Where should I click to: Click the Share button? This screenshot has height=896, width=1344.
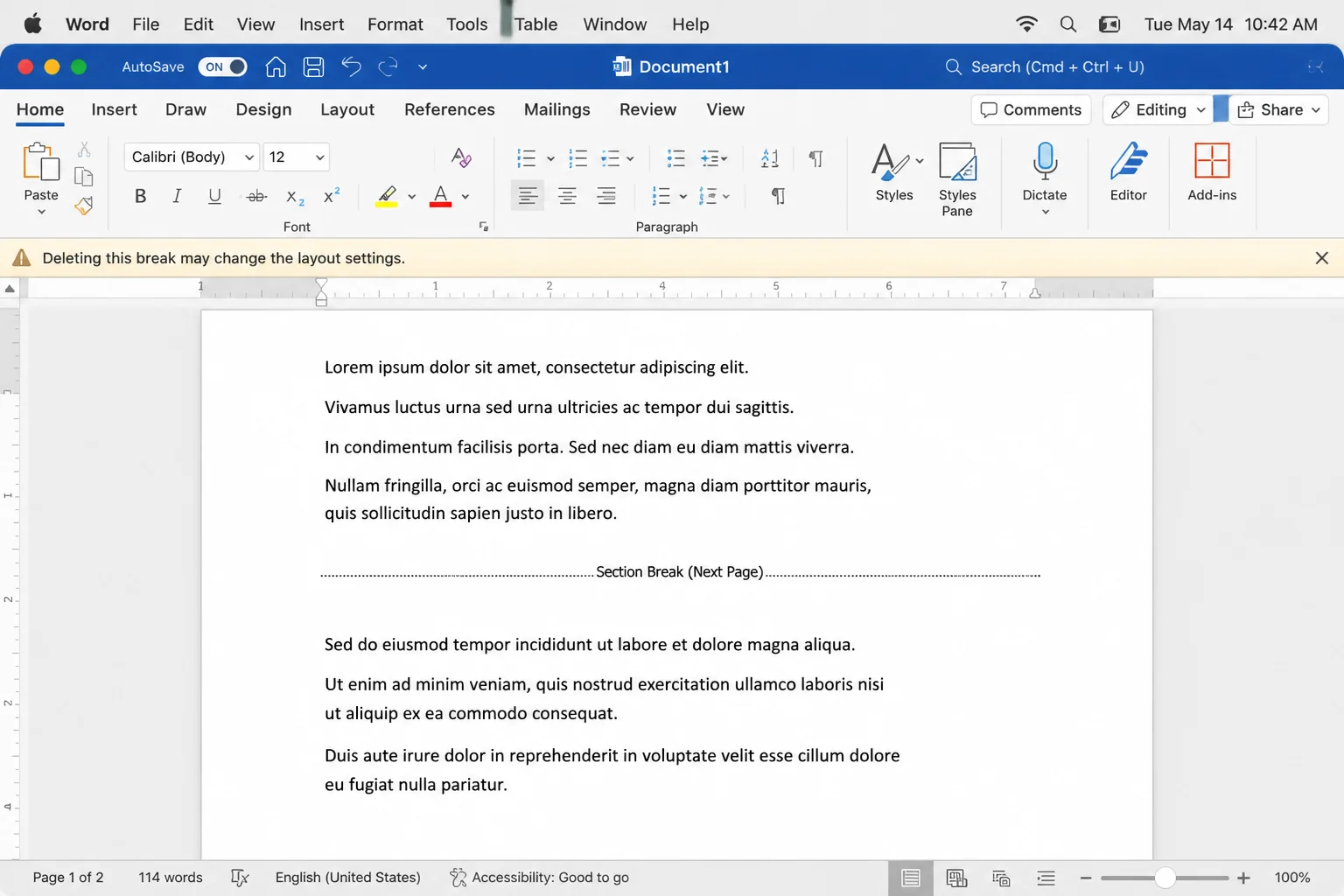point(1278,109)
